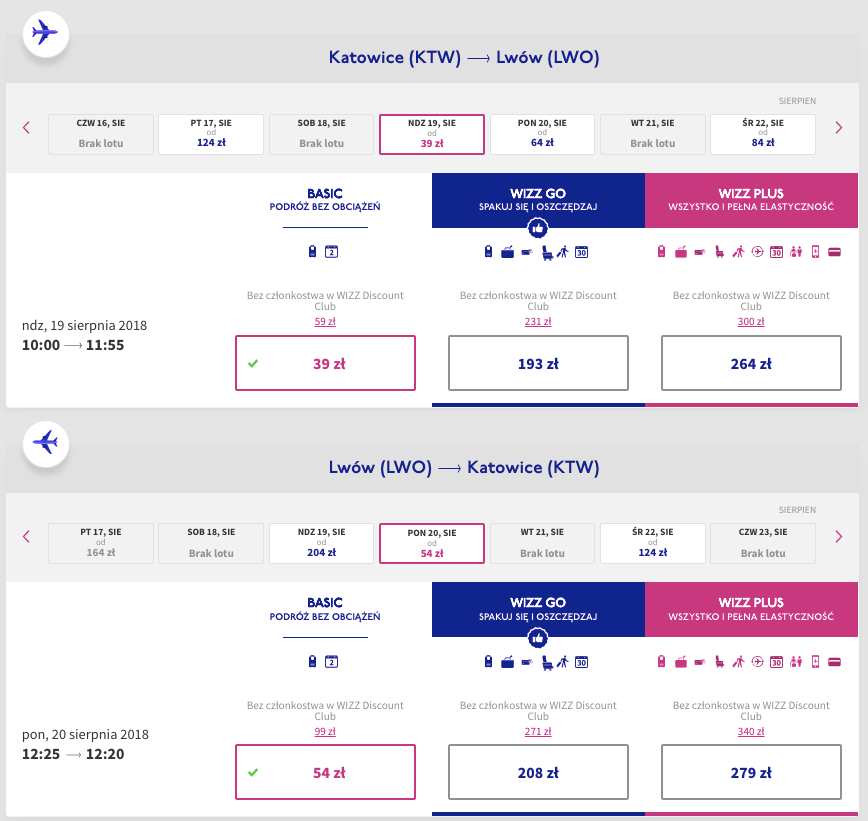The image size is (868, 821).
Task: Open the 271 zł non-member price link
Action: [538, 731]
